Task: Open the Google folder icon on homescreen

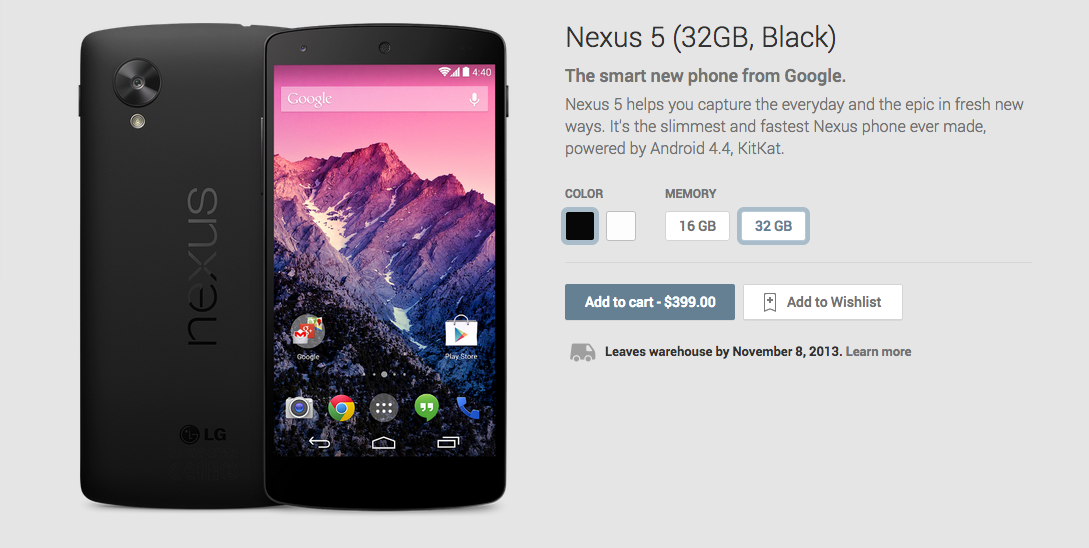Action: pyautogui.click(x=308, y=331)
